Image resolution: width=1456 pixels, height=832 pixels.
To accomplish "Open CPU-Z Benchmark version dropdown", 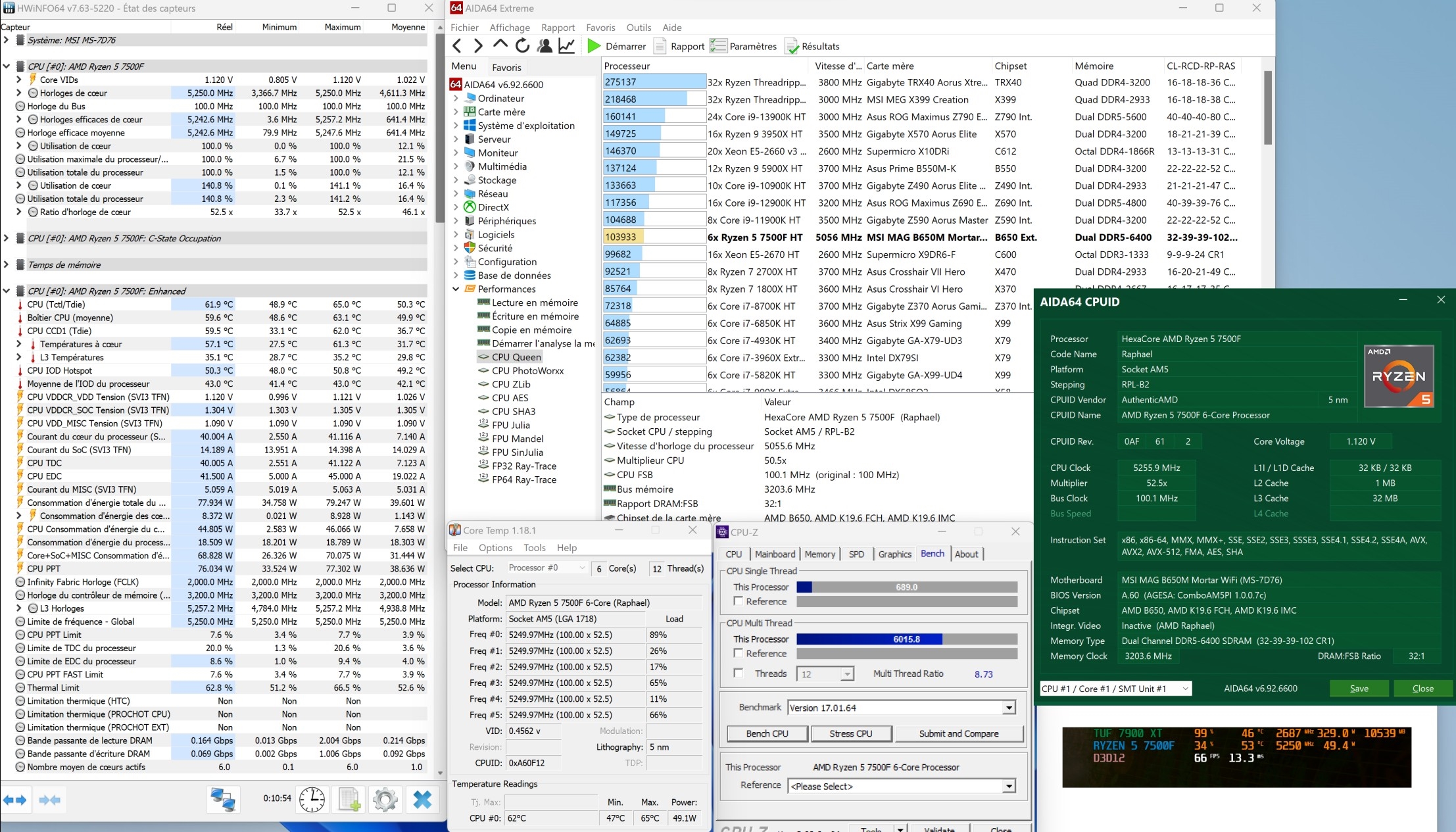I will pyautogui.click(x=1009, y=708).
